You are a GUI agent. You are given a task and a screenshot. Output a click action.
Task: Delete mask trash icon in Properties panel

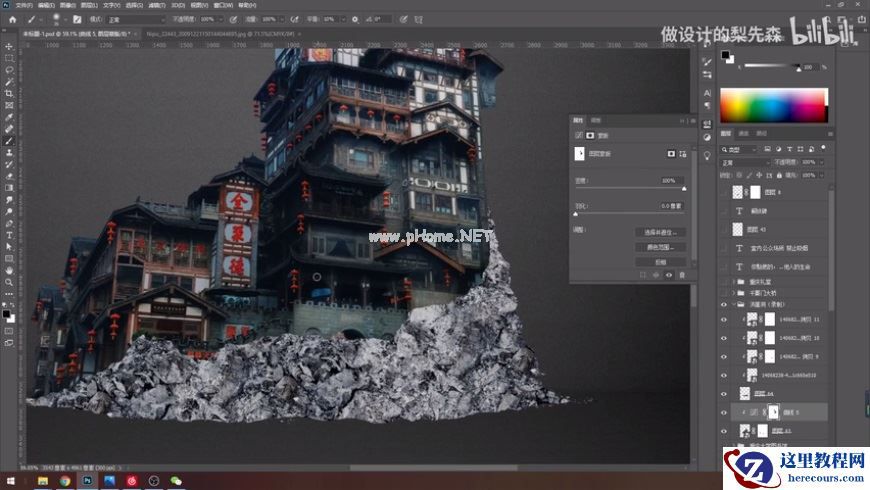pos(682,275)
